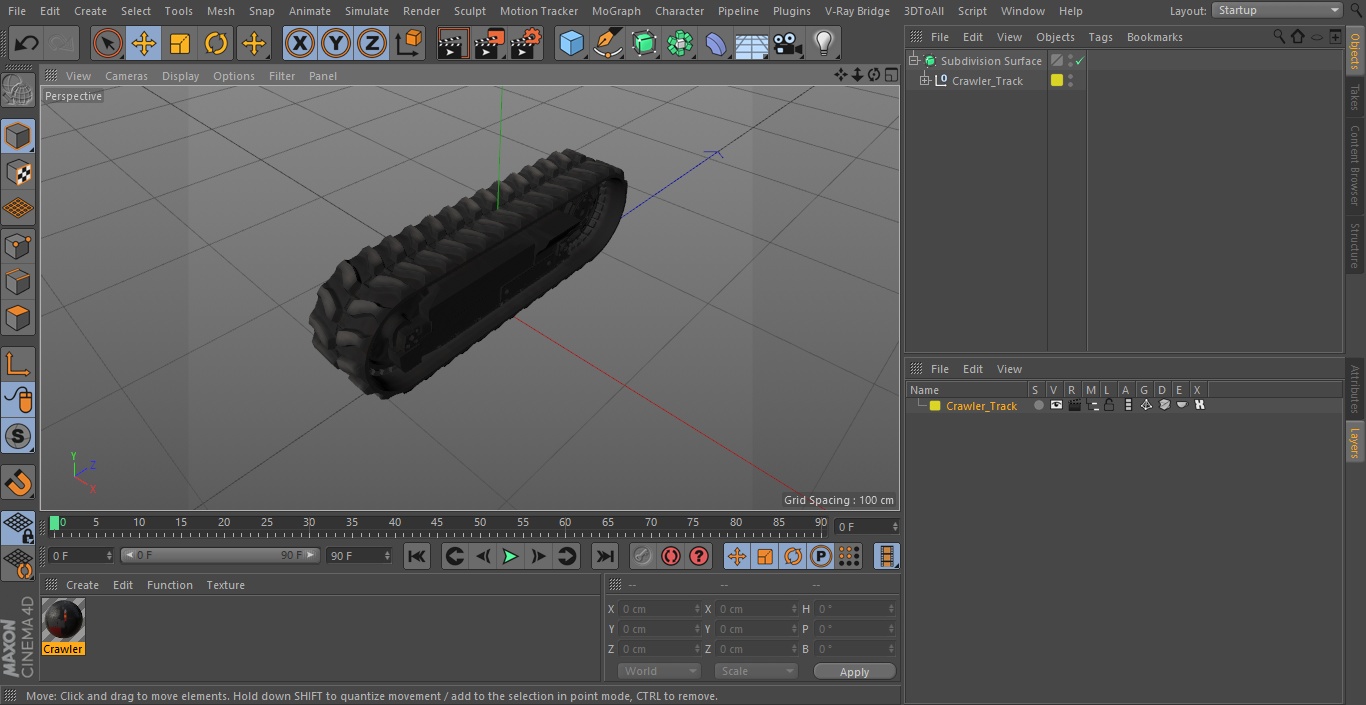Viewport: 1366px width, 705px height.
Task: Play the animation forward
Action: (x=510, y=556)
